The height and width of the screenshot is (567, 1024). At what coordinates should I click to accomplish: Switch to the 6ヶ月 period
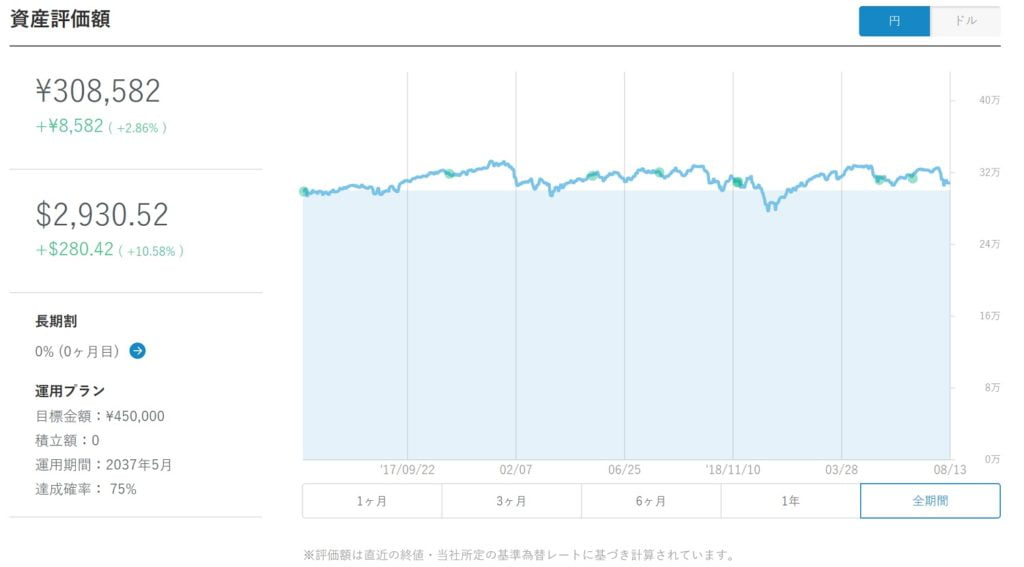click(x=650, y=501)
